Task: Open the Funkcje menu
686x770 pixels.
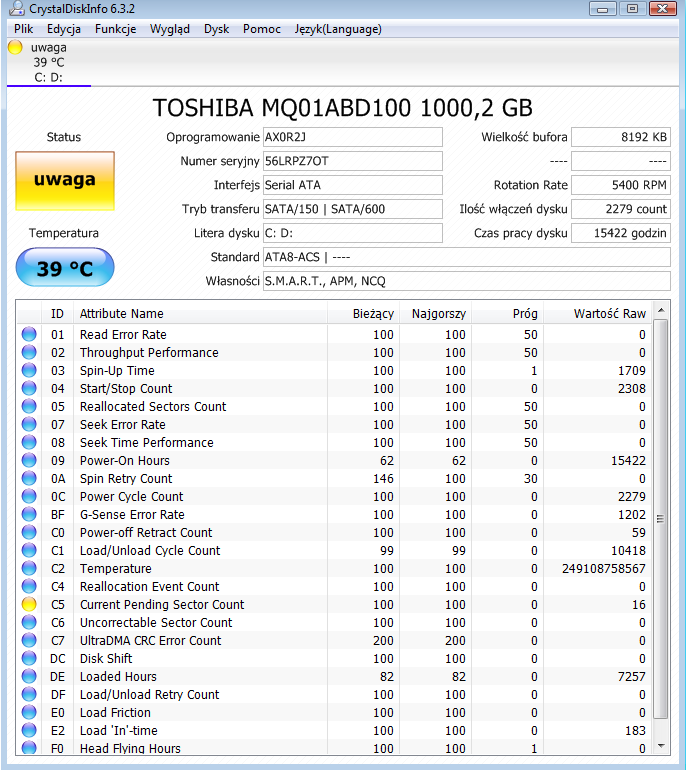Action: tap(115, 29)
